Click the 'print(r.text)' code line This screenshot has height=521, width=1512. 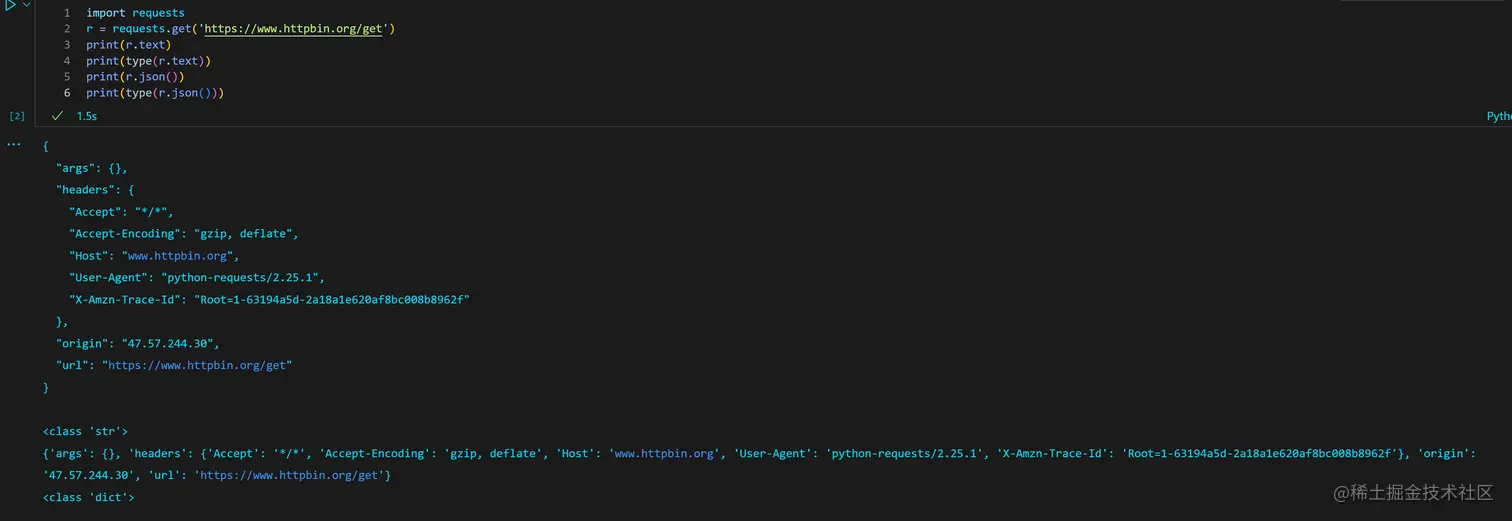click(x=128, y=45)
